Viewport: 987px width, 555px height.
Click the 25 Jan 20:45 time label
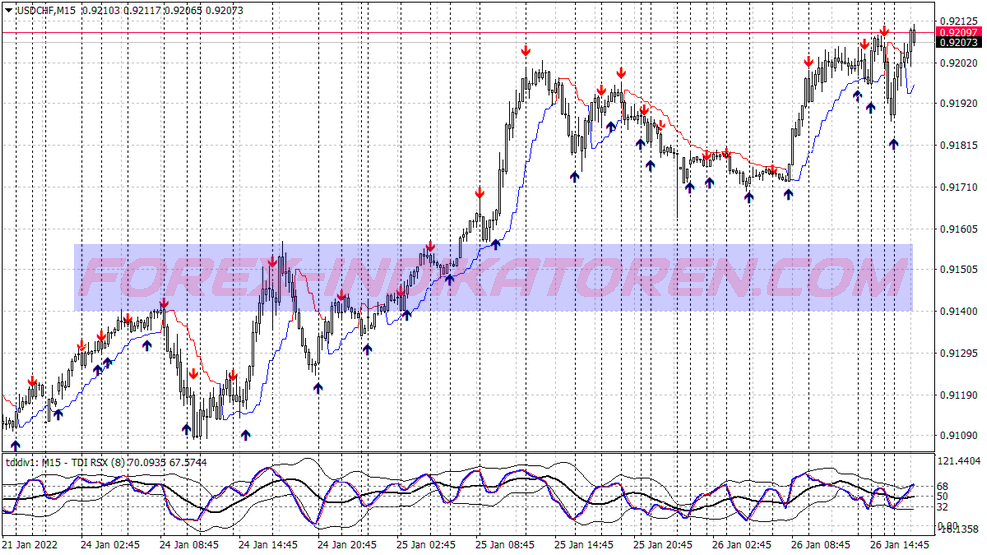click(663, 544)
